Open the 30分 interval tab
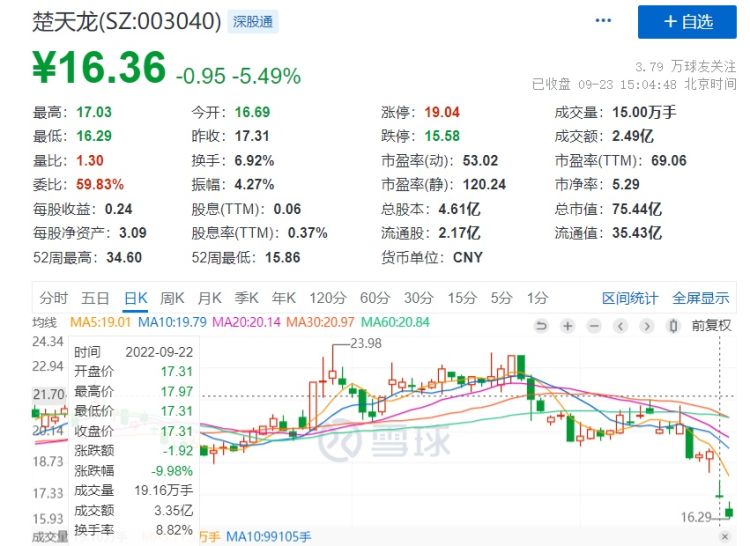750x546 pixels. click(419, 298)
